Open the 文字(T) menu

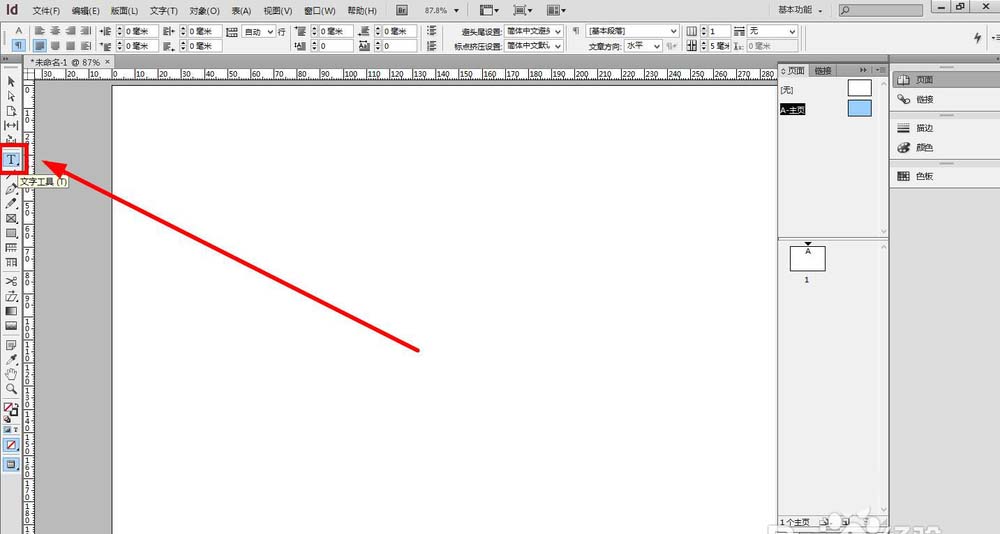(x=164, y=11)
